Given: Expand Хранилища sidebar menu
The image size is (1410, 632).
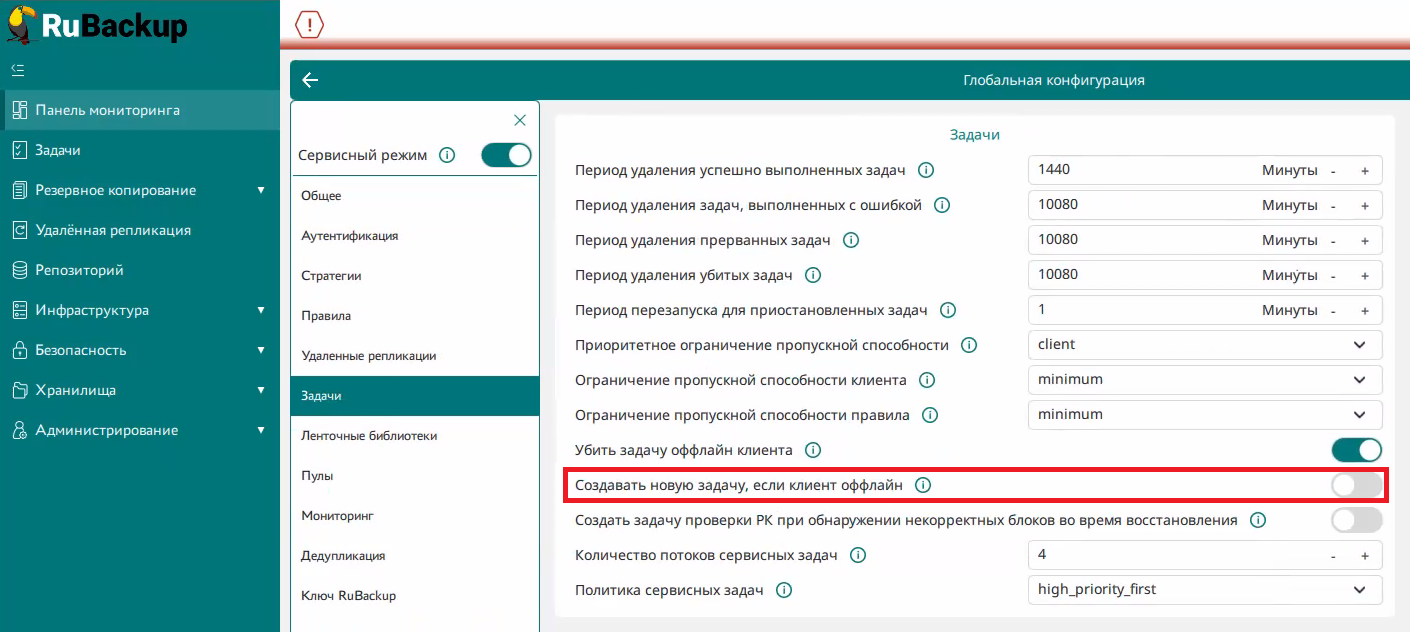Looking at the screenshot, I should pyautogui.click(x=261, y=390).
